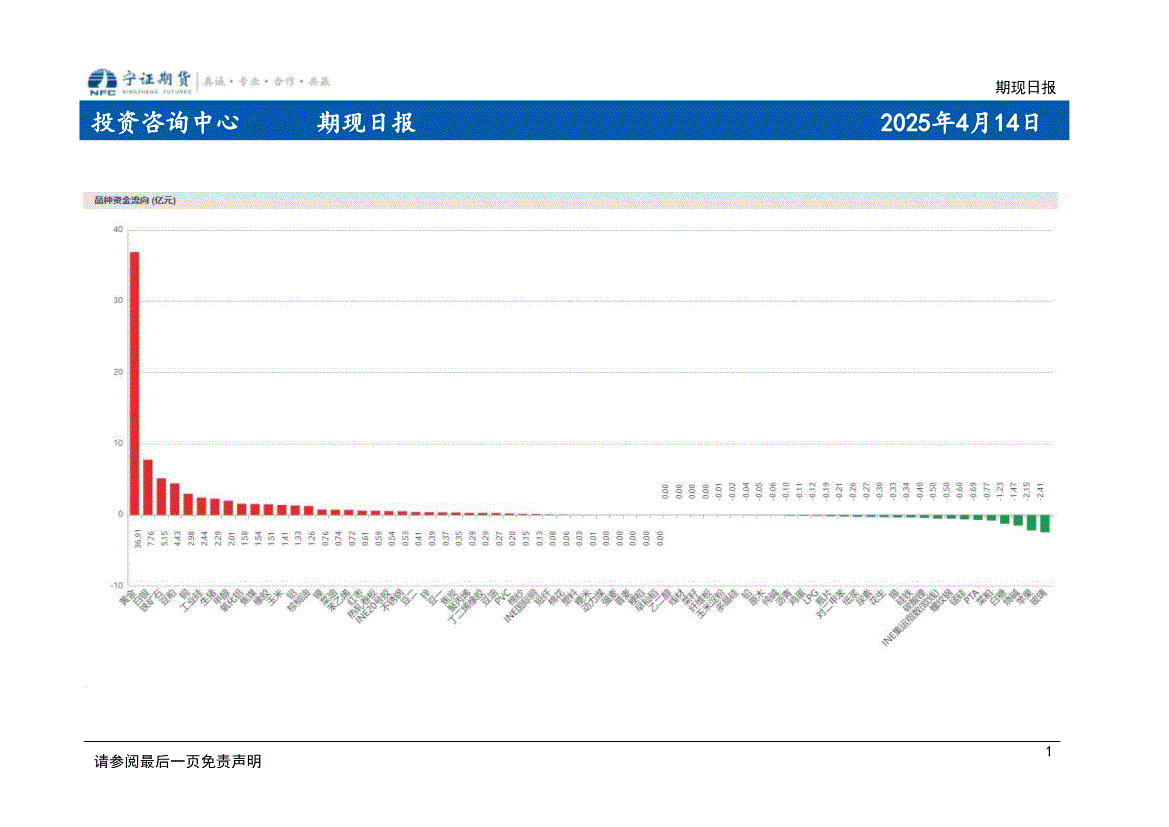Image resolution: width=1169 pixels, height=827 pixels.
Task: Click the x-axis label LPG
Action: (810, 597)
